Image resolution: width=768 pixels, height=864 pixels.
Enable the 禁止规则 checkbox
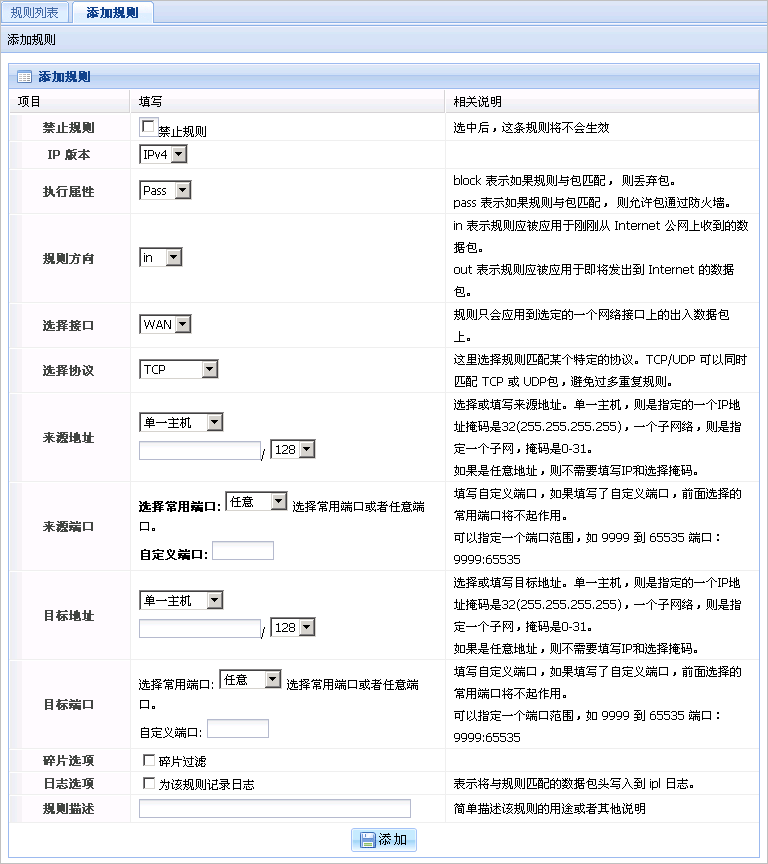148,126
